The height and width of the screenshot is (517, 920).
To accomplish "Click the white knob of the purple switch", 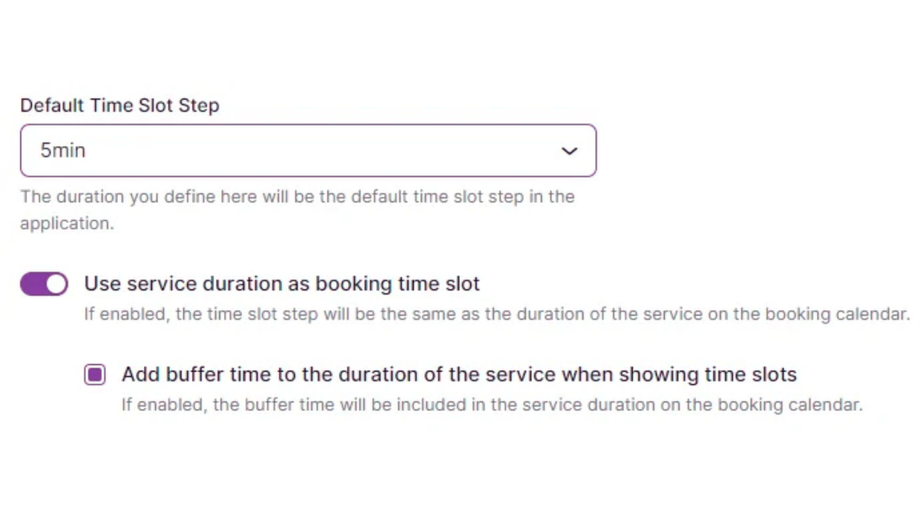I will pos(56,284).
